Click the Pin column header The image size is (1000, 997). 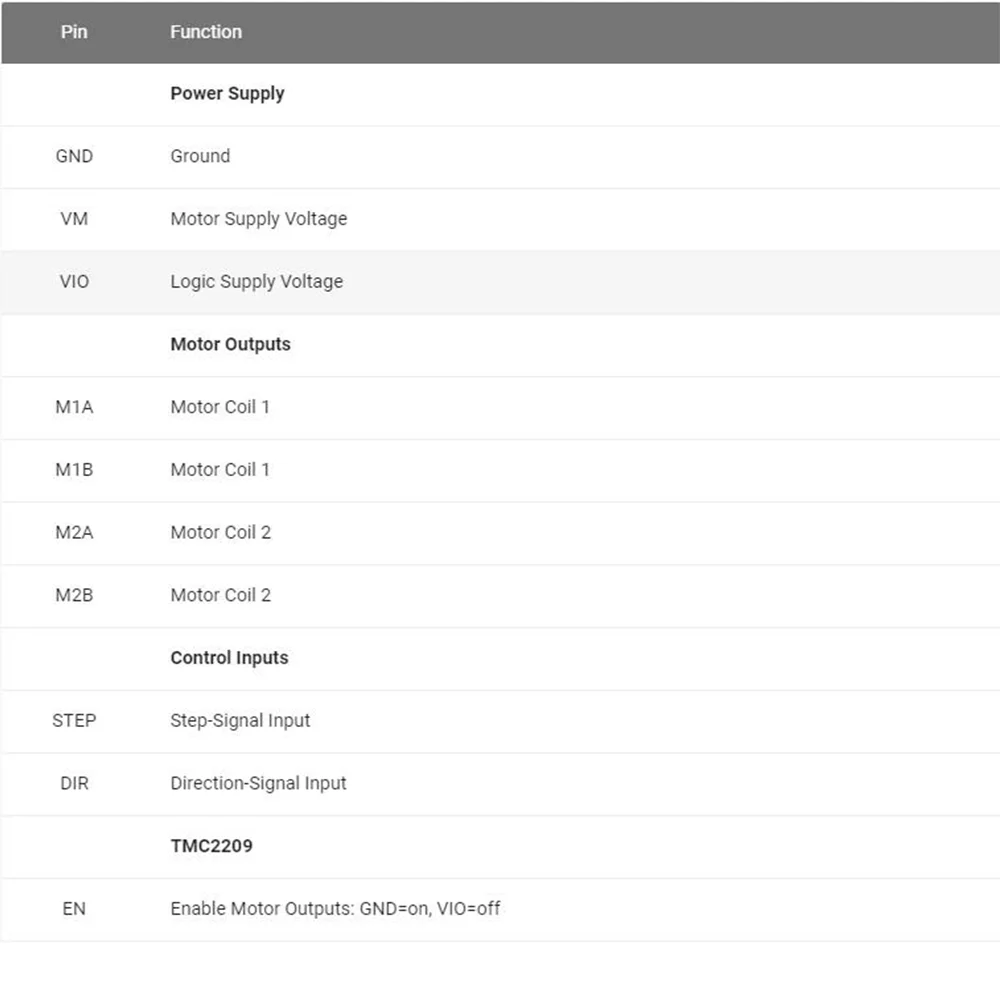74,32
